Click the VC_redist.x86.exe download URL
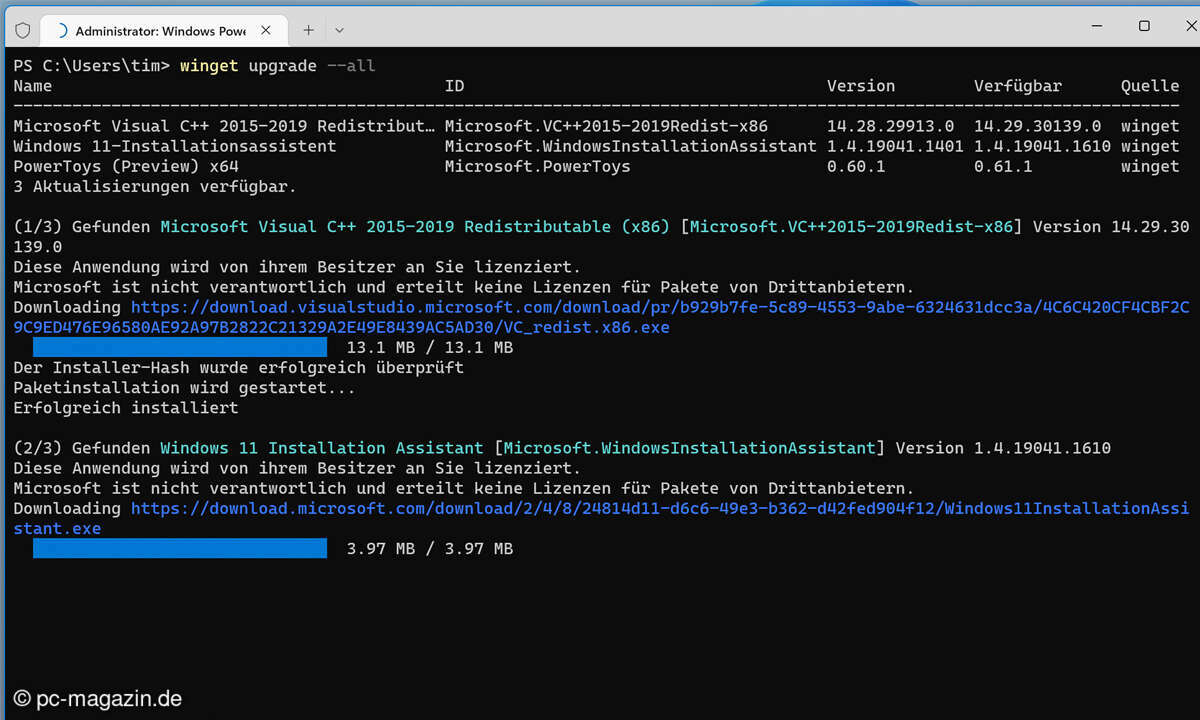 (600, 317)
